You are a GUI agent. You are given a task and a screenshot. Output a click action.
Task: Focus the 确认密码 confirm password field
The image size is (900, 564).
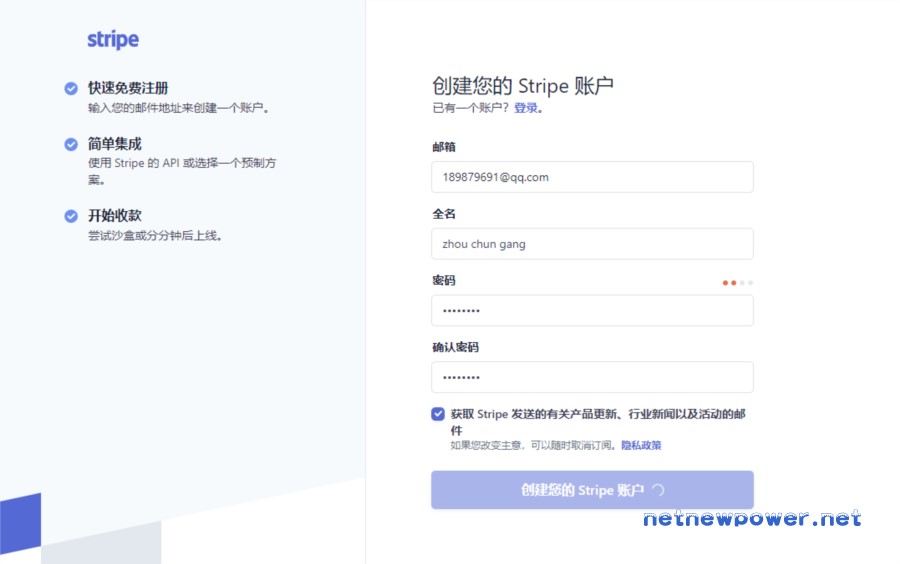point(592,377)
